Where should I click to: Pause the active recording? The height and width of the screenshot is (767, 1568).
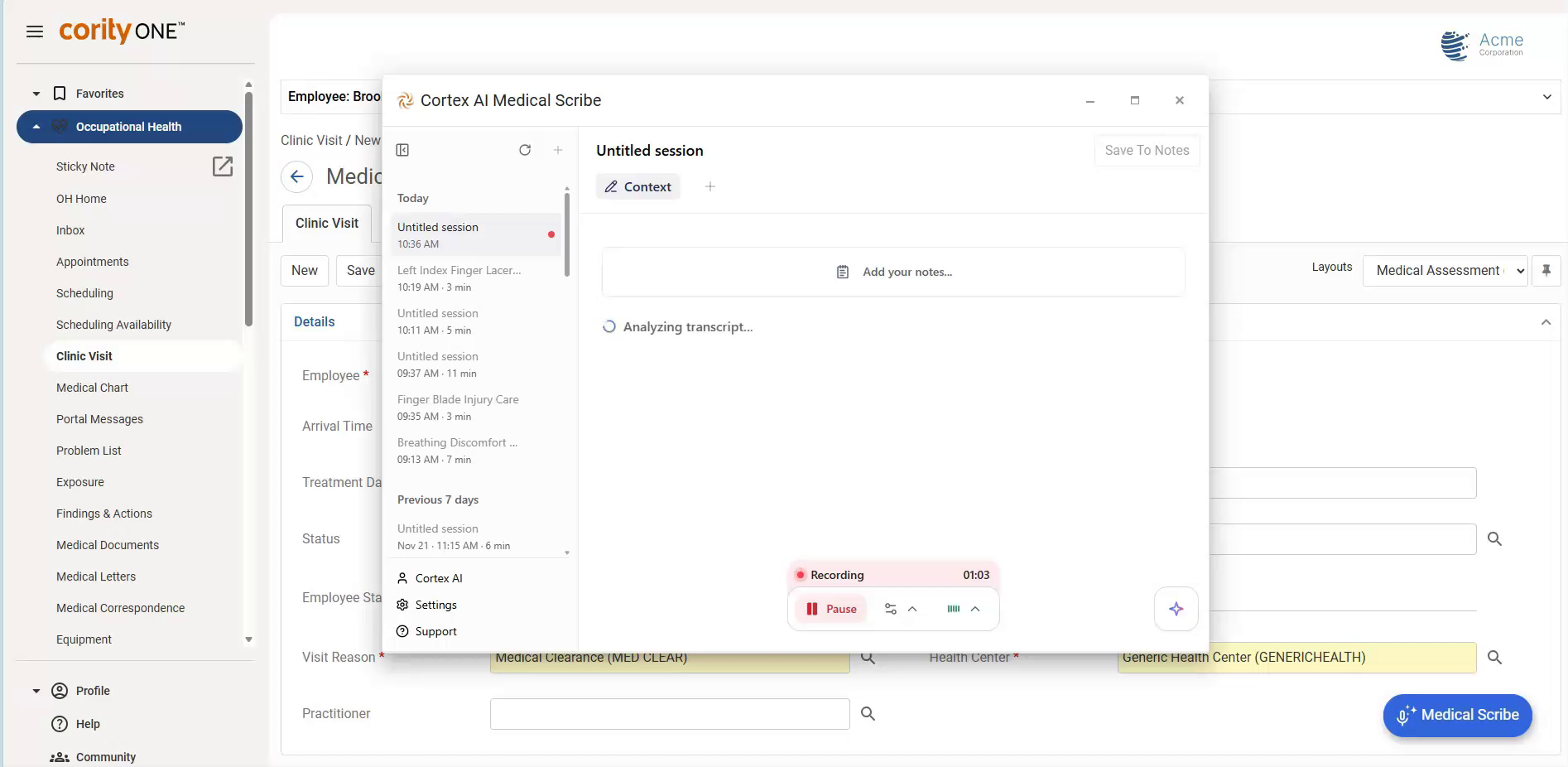(x=830, y=609)
